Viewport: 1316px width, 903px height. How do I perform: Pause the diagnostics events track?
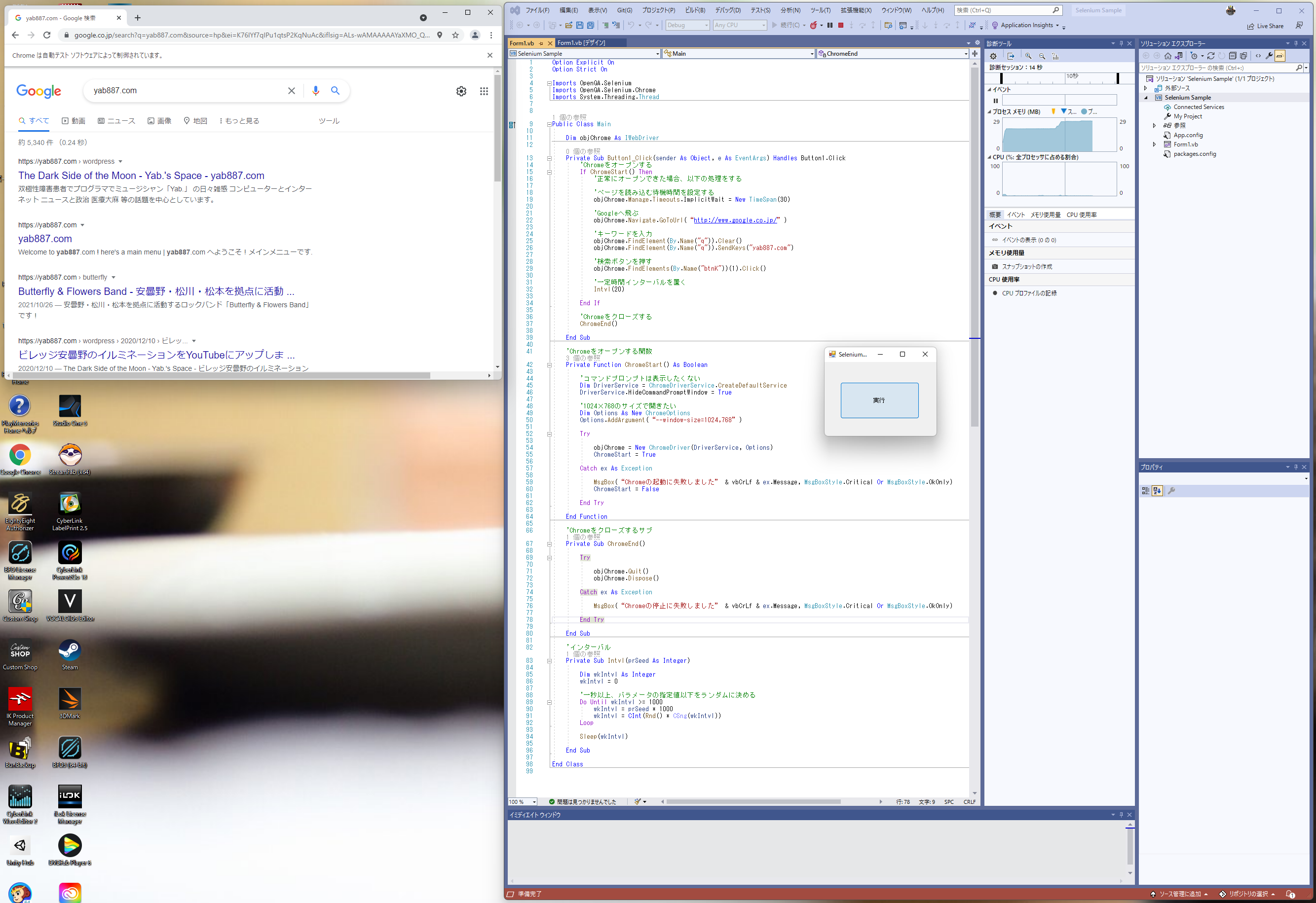click(x=995, y=101)
